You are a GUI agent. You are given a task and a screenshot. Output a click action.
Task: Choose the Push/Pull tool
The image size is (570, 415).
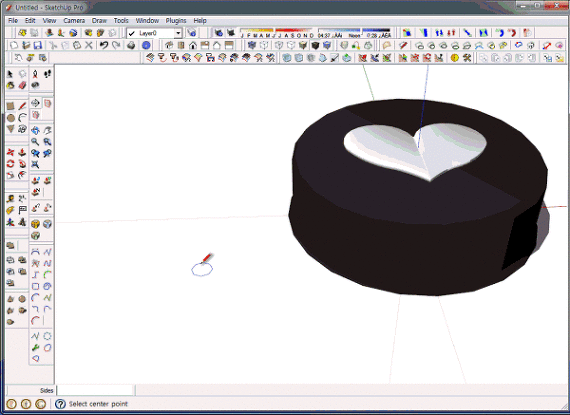23,152
